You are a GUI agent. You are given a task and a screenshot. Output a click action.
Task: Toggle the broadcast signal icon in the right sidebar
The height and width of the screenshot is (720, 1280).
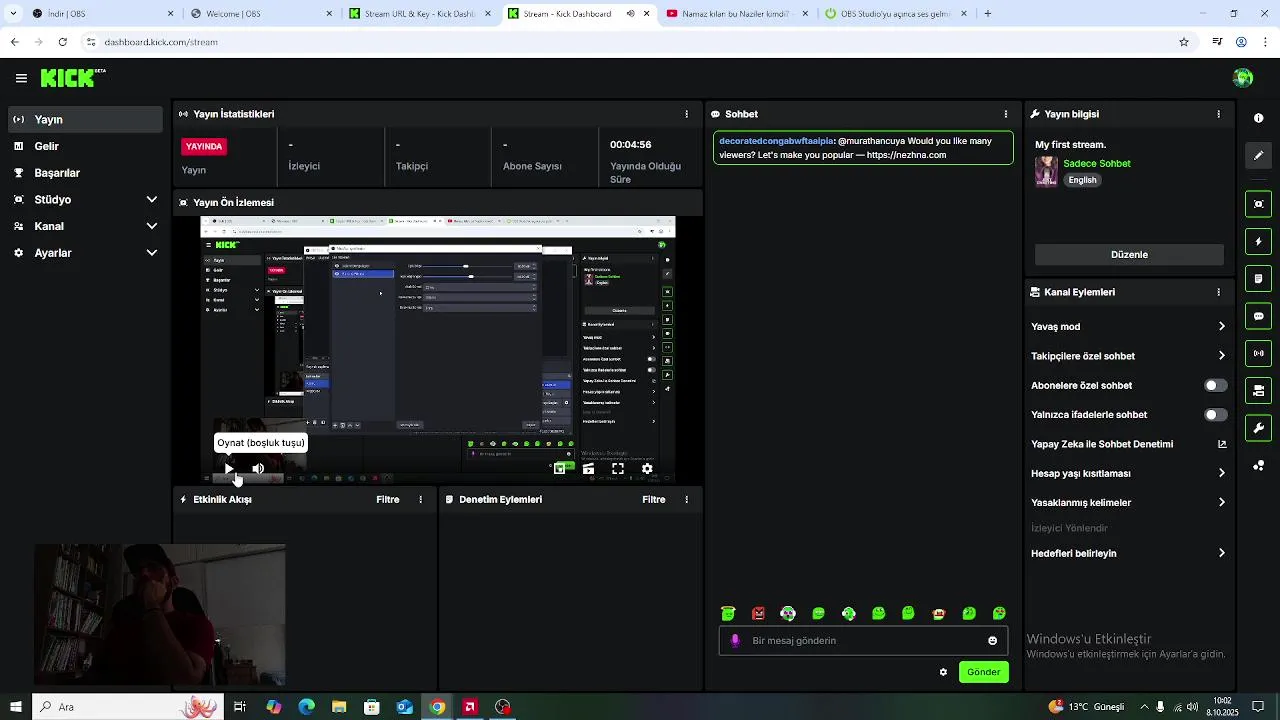[1258, 353]
